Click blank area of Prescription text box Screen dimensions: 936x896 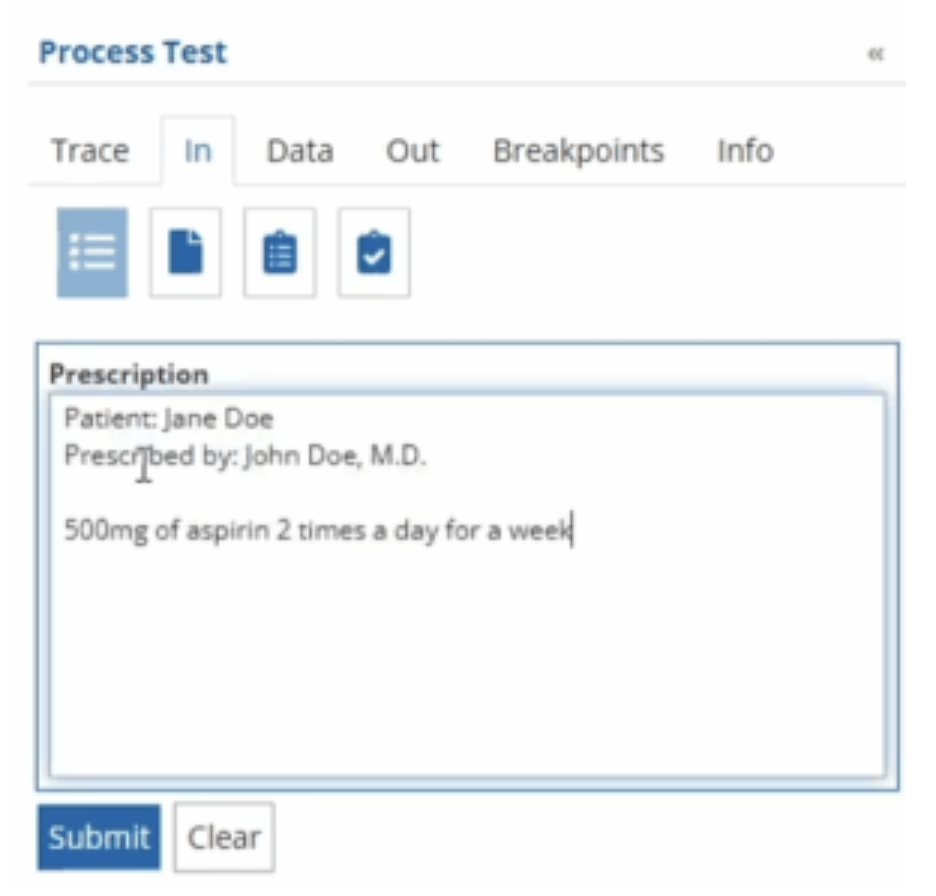pos(466,660)
